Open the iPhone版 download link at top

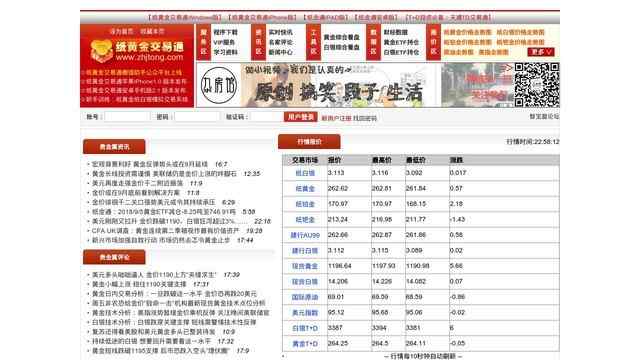[262, 18]
